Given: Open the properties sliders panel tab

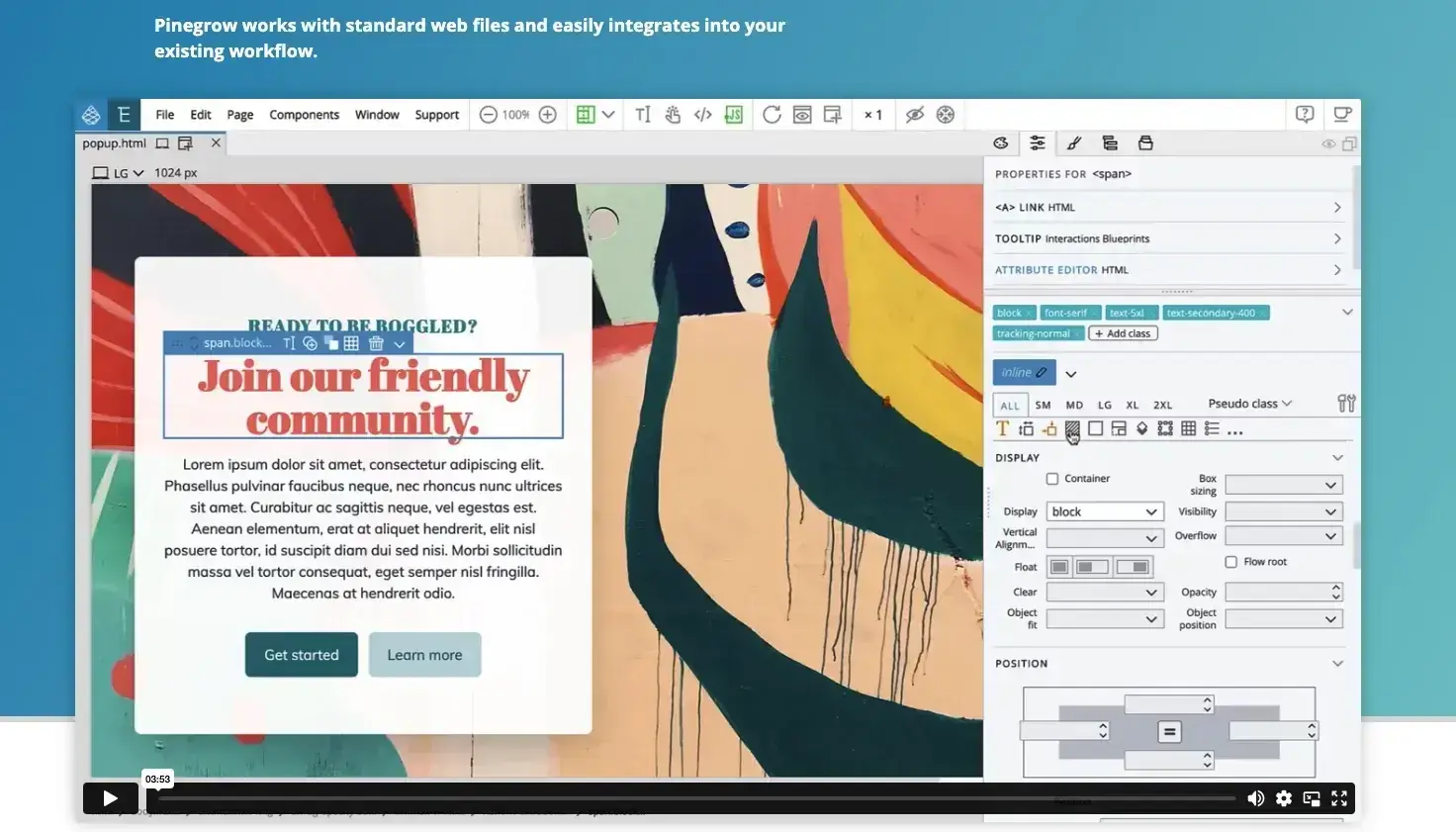Looking at the screenshot, I should pos(1038,143).
